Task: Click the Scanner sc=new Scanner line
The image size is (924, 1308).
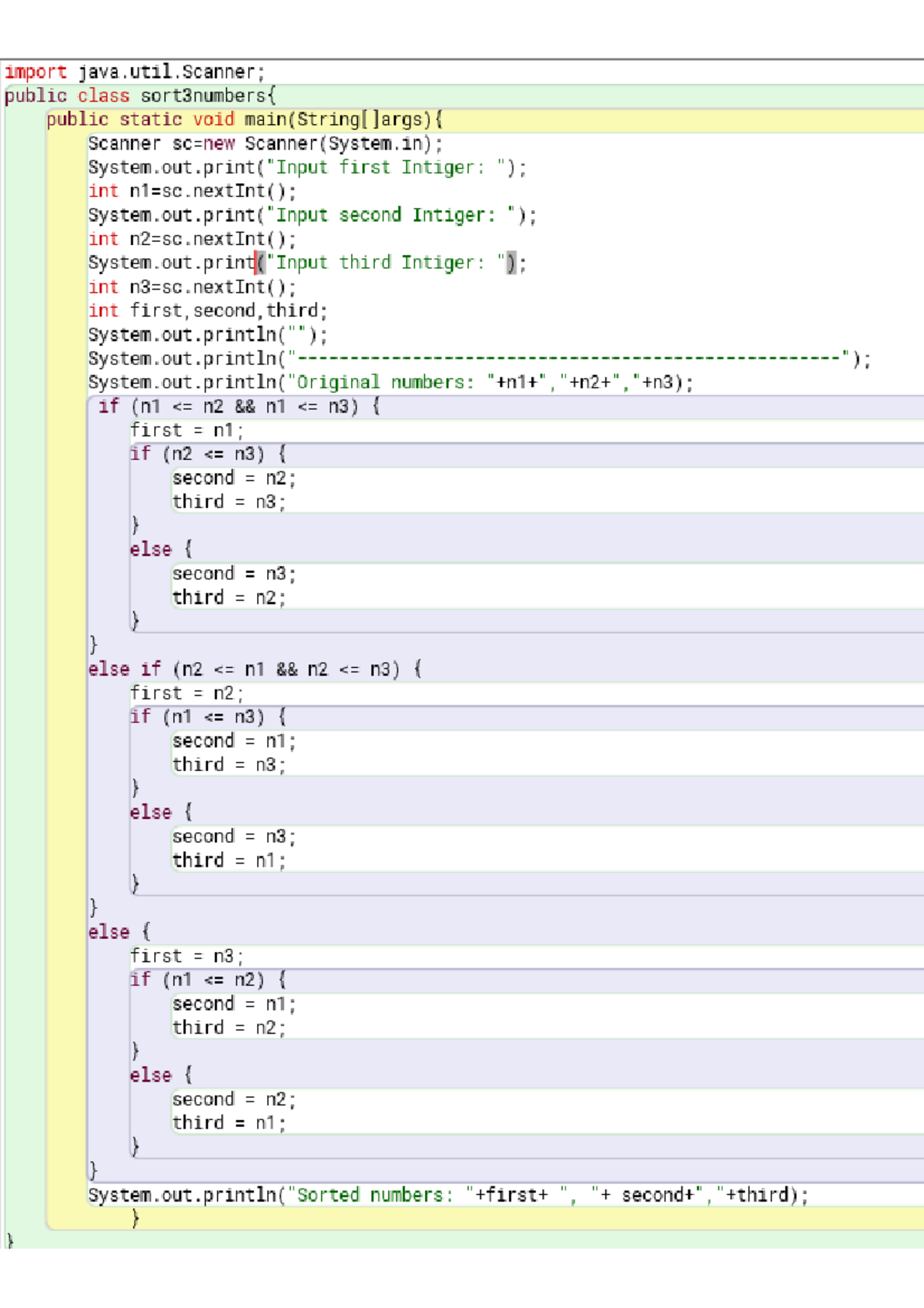Action: point(265,144)
